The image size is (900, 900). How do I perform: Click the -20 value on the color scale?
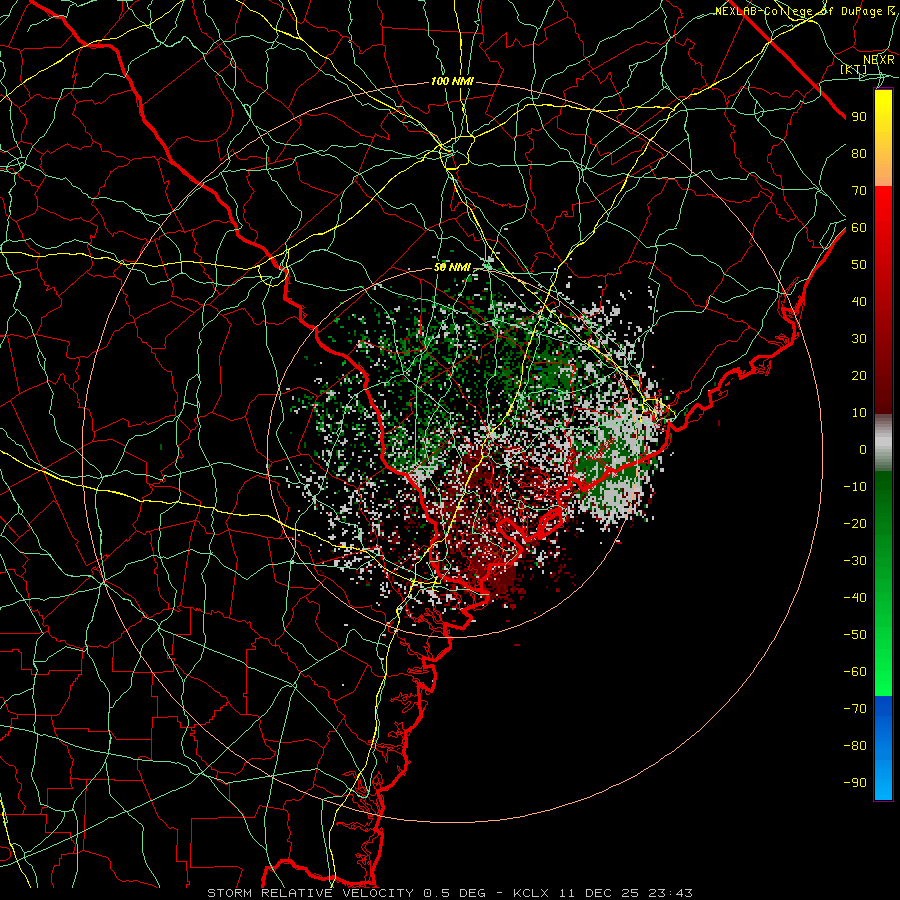(x=855, y=523)
